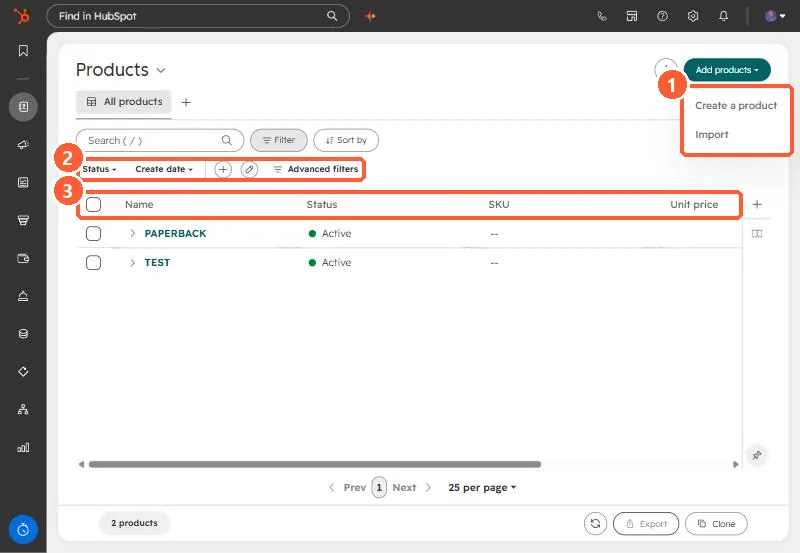
Task: Open the Data management database sidebar icon
Action: [x=23, y=334]
